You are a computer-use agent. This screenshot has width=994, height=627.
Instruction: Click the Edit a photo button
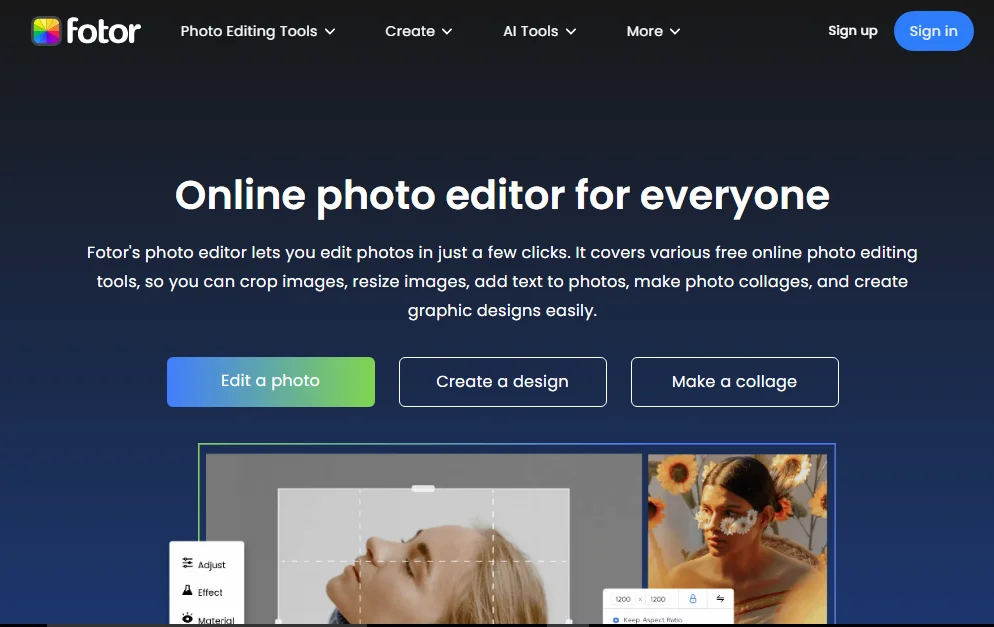coord(271,382)
